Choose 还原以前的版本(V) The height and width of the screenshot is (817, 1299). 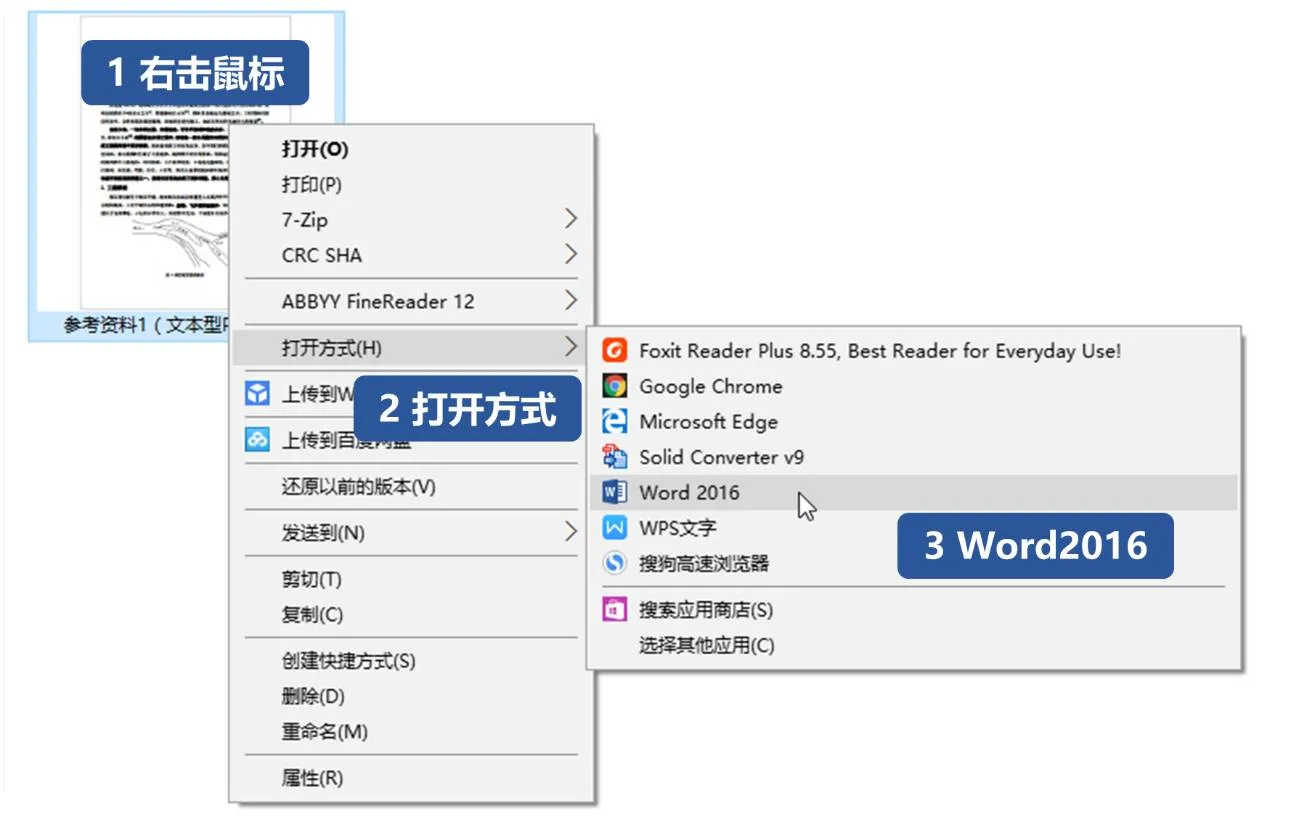412,488
